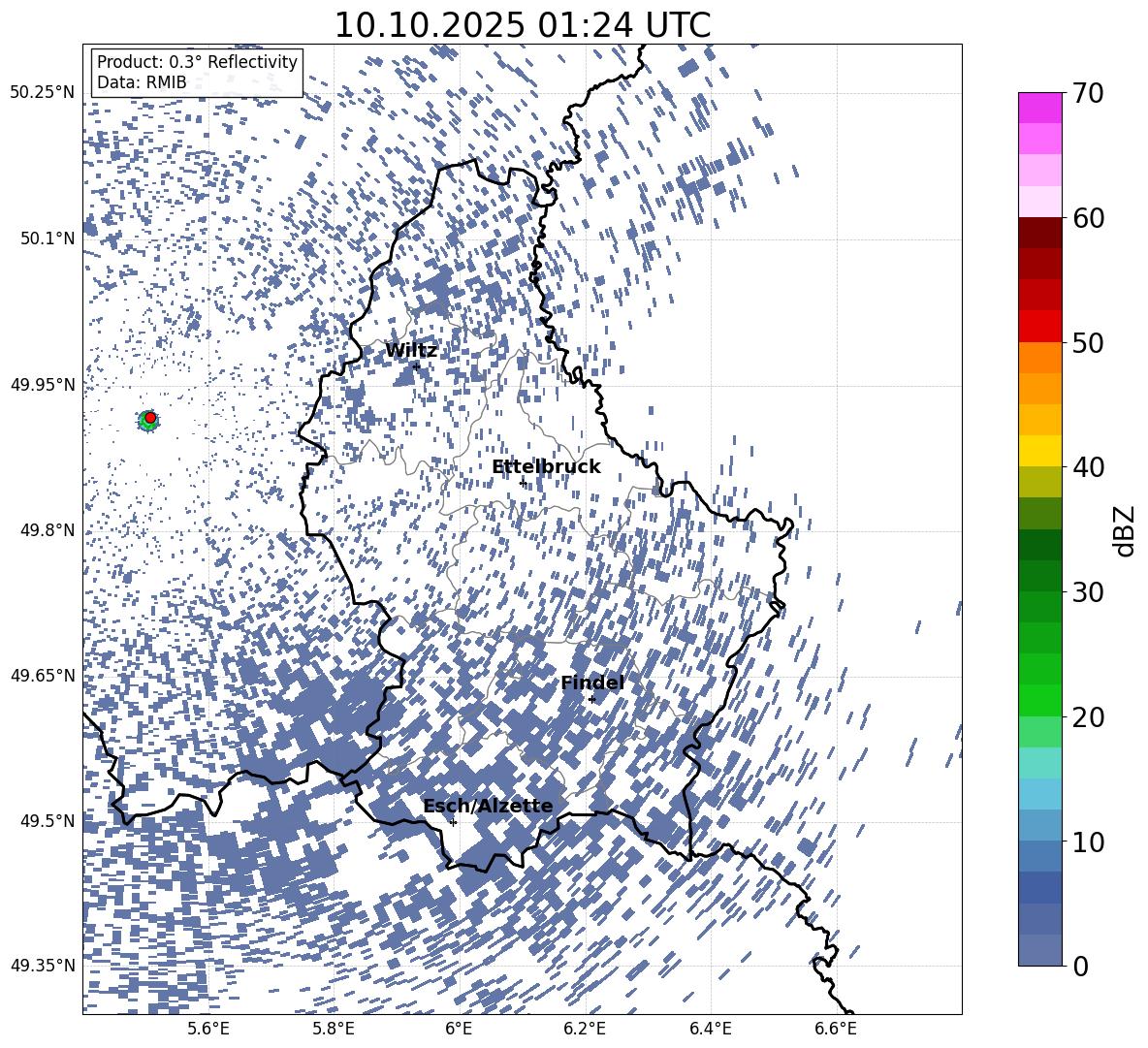Click the yellow colorbar segment at 40

(x=1039, y=451)
